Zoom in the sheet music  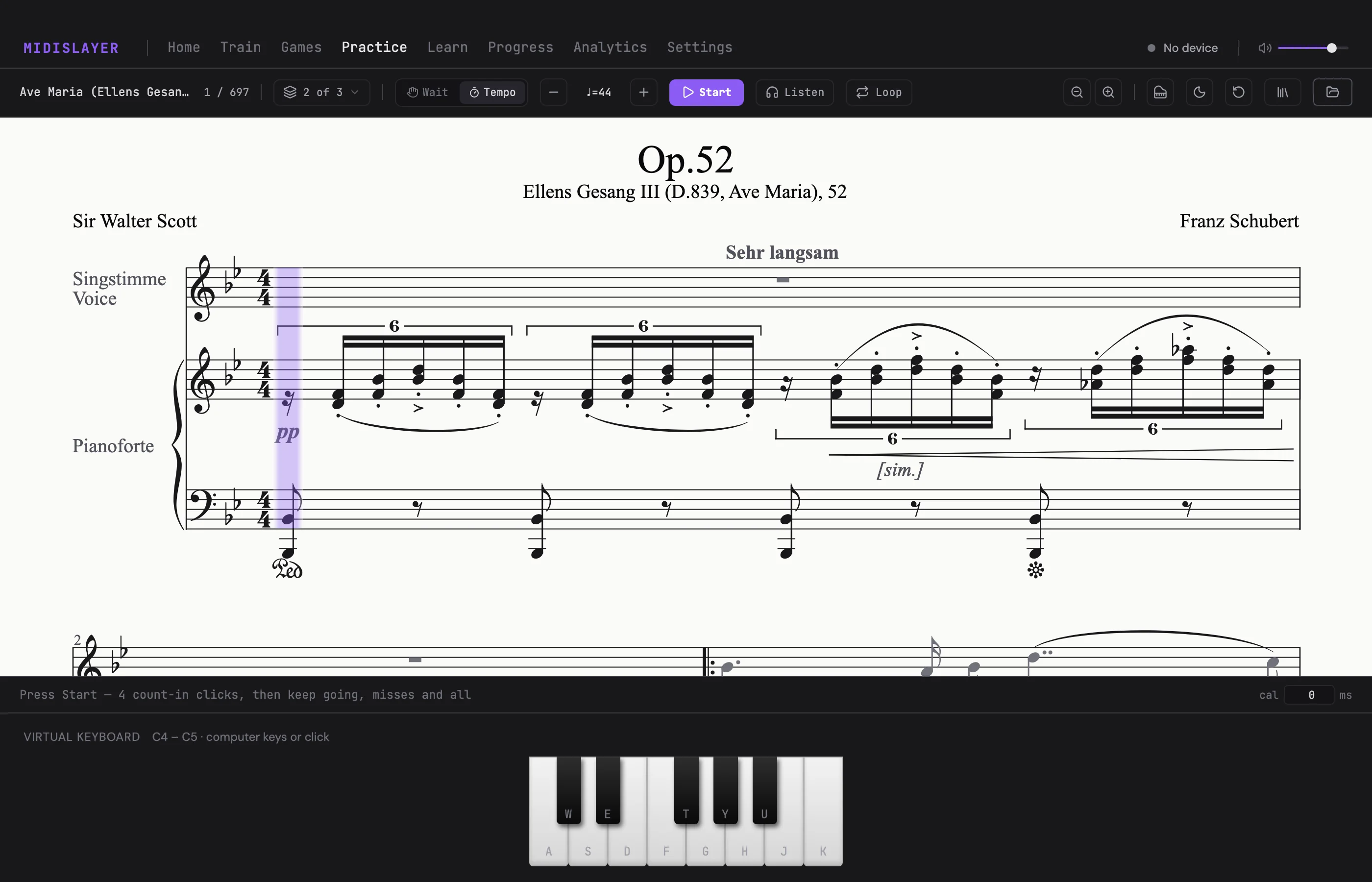1108,92
